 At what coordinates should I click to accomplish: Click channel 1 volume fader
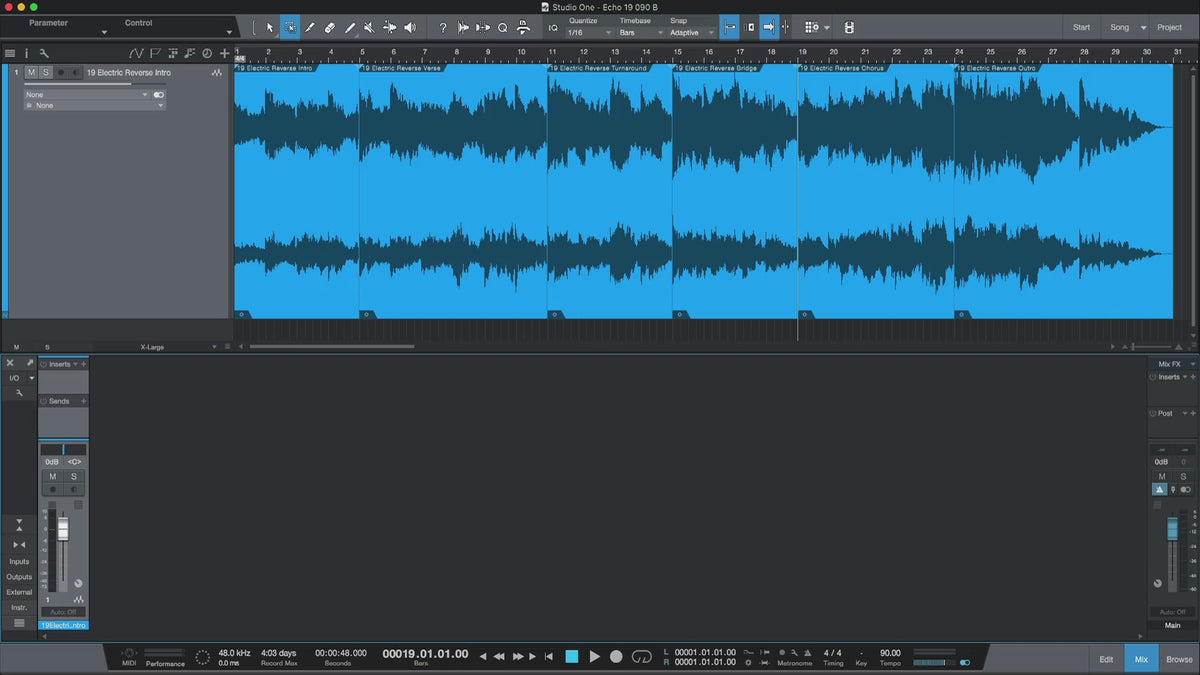63,529
